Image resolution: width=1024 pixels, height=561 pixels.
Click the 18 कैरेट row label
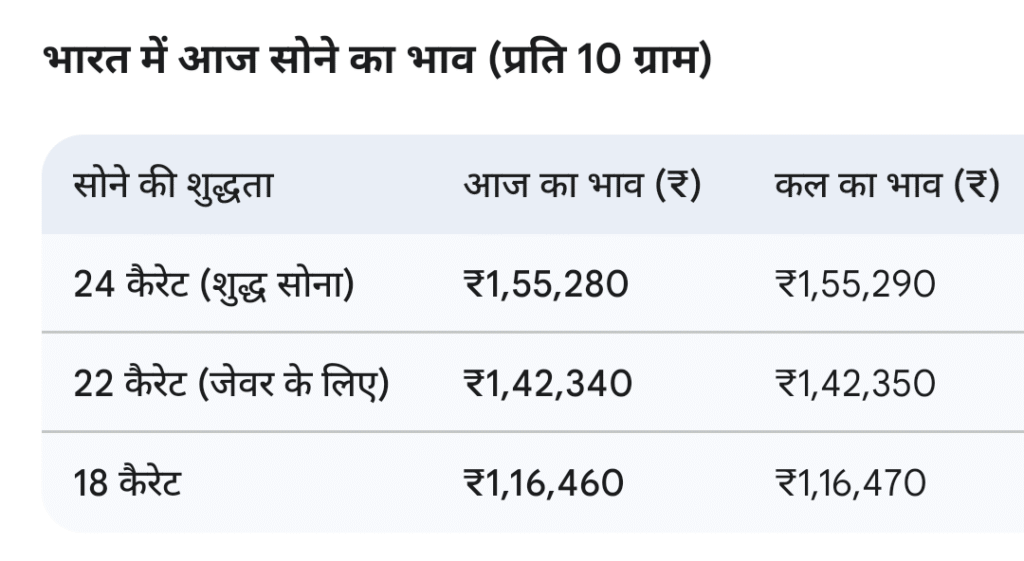pos(127,484)
